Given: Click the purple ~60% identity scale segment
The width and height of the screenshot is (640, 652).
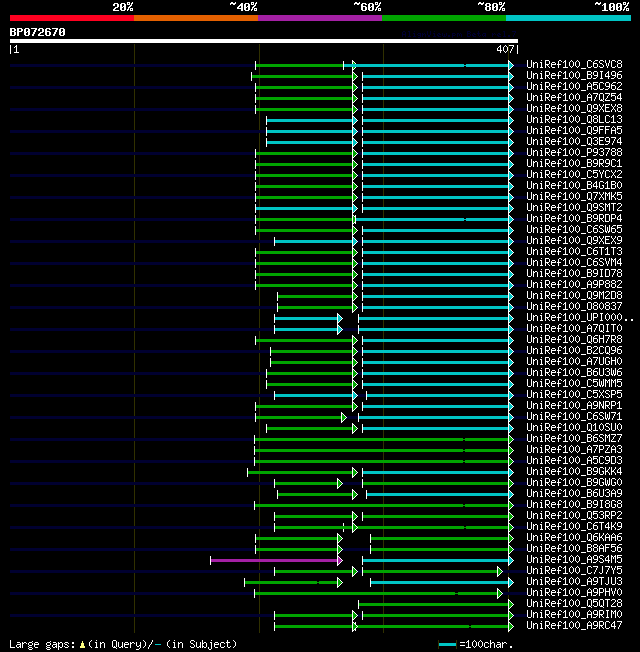Looking at the screenshot, I should tap(320, 18).
